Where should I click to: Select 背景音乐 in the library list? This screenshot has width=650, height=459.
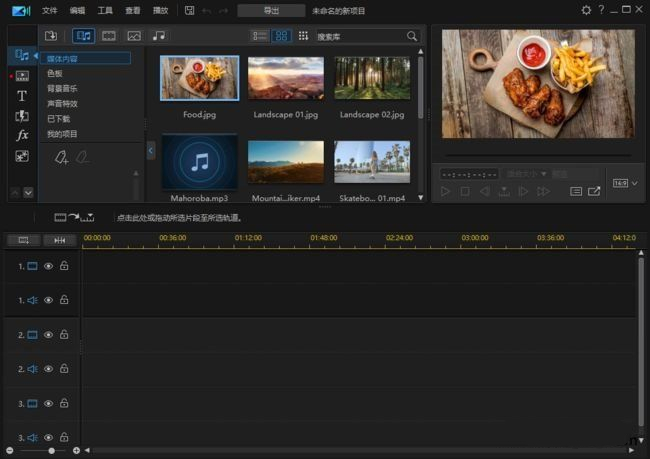click(62, 88)
